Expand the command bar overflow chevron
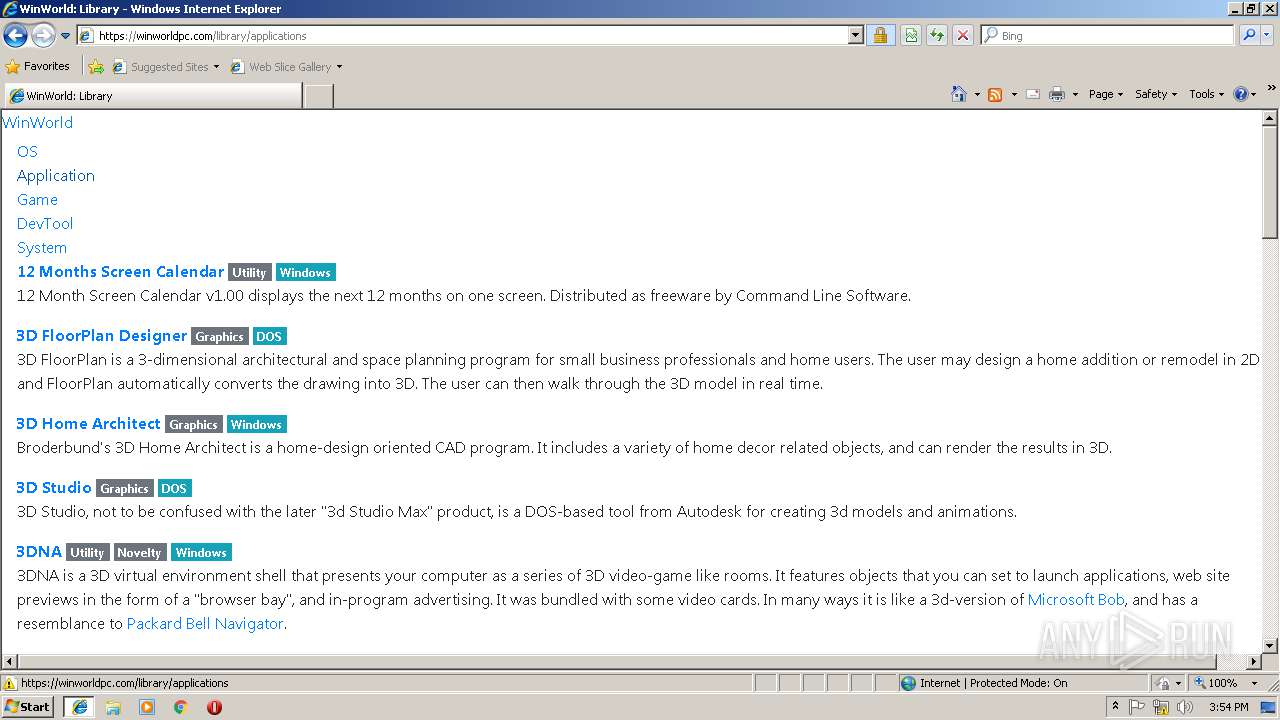Screen dimensions: 1280x720 click(x=1271, y=88)
